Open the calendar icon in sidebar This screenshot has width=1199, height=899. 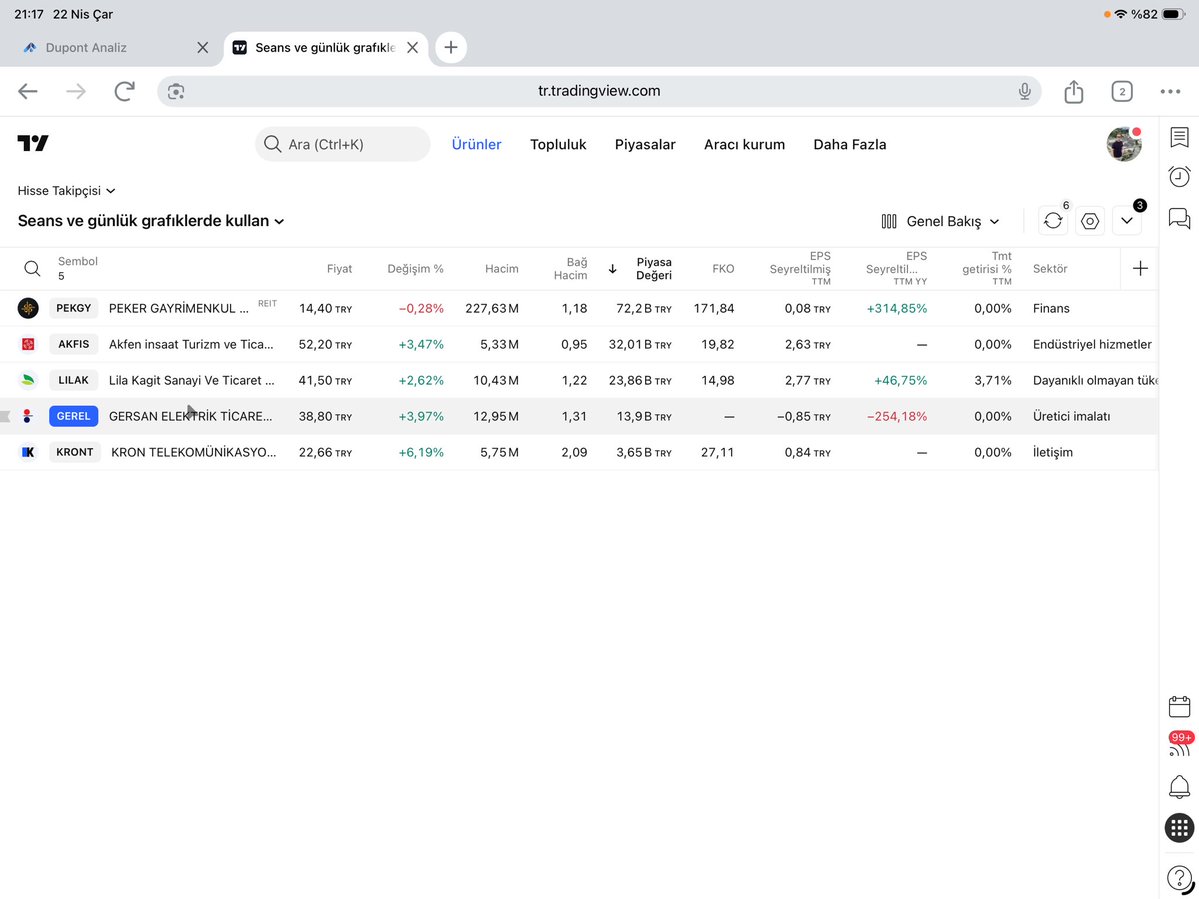coord(1179,706)
